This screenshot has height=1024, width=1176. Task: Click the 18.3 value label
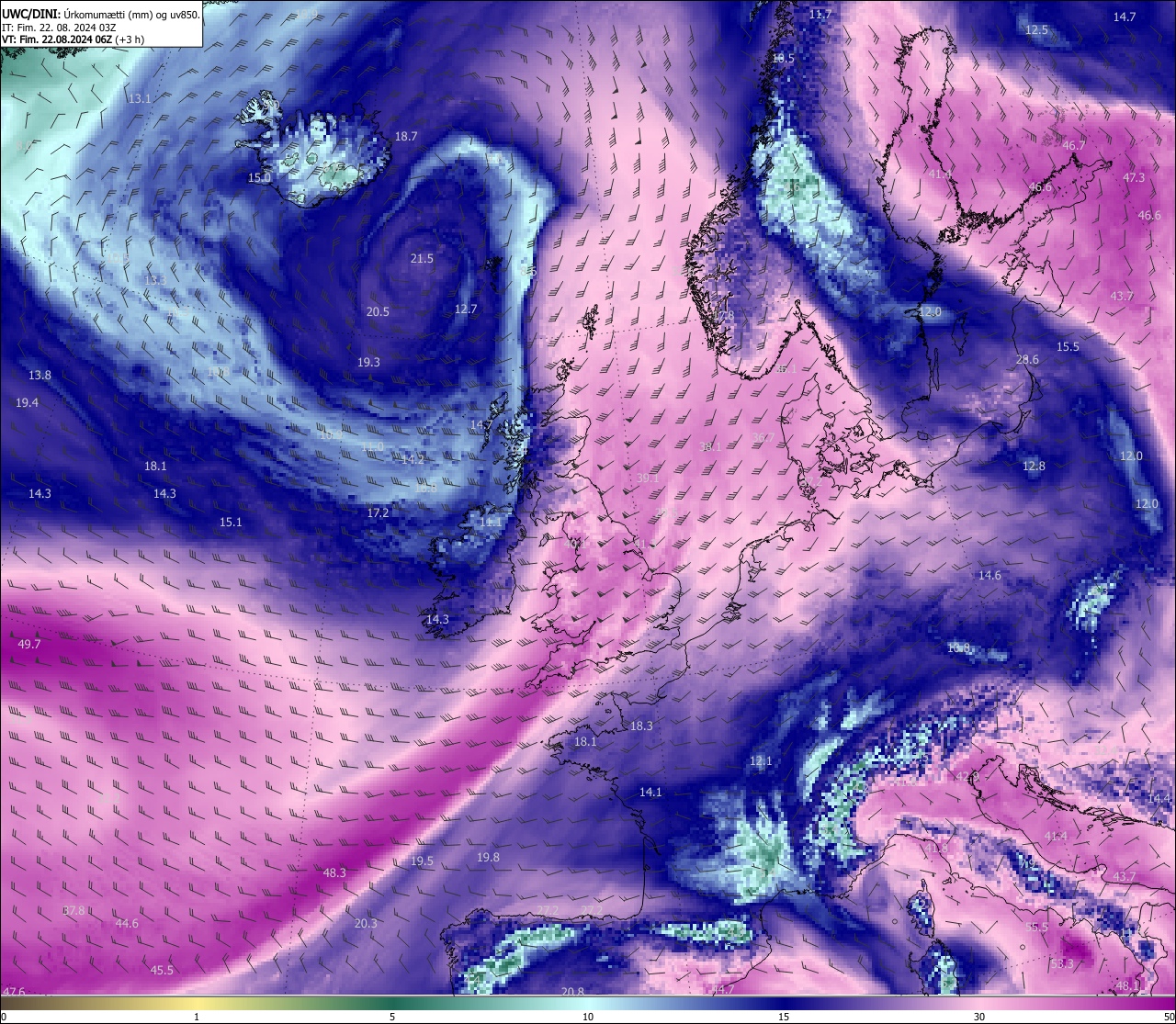pyautogui.click(x=641, y=726)
